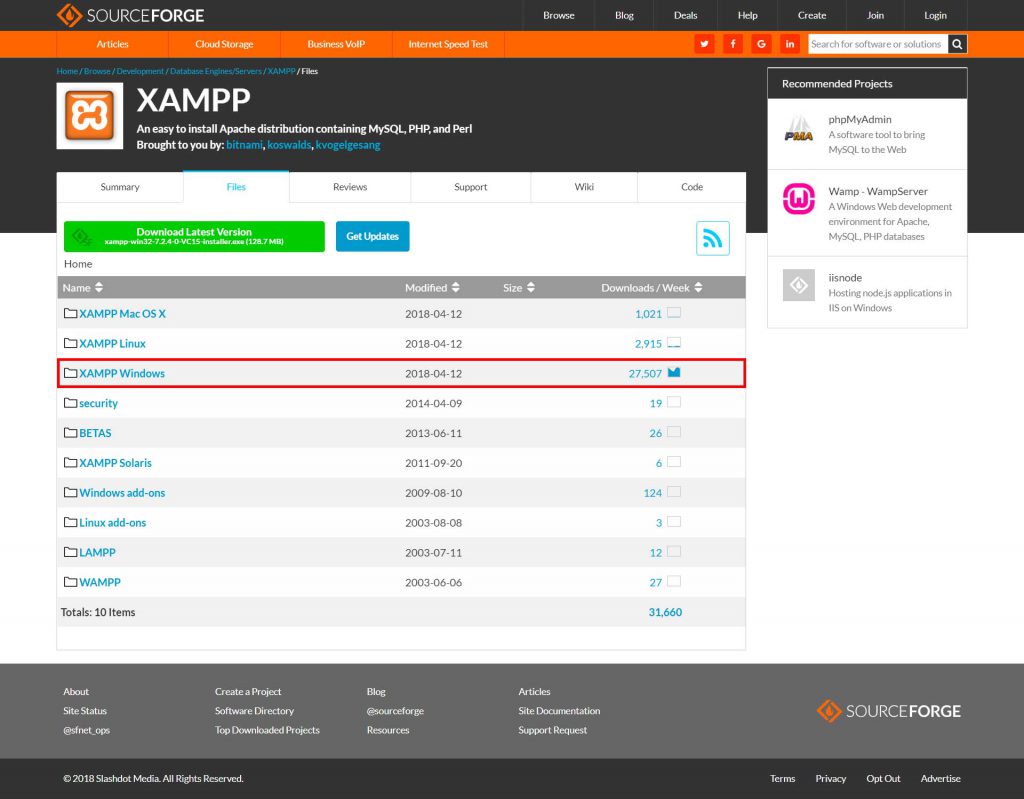
Task: Open the Browse menu in header
Action: [x=559, y=15]
